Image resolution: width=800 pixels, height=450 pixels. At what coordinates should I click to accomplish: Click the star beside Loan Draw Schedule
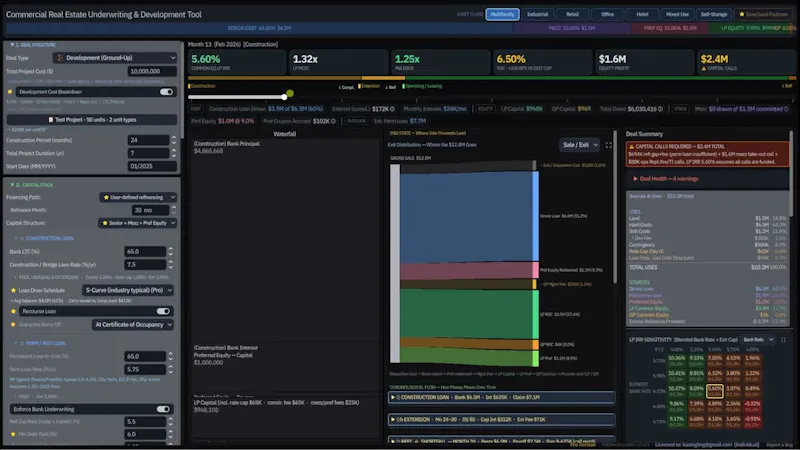pyautogui.click(x=13, y=290)
